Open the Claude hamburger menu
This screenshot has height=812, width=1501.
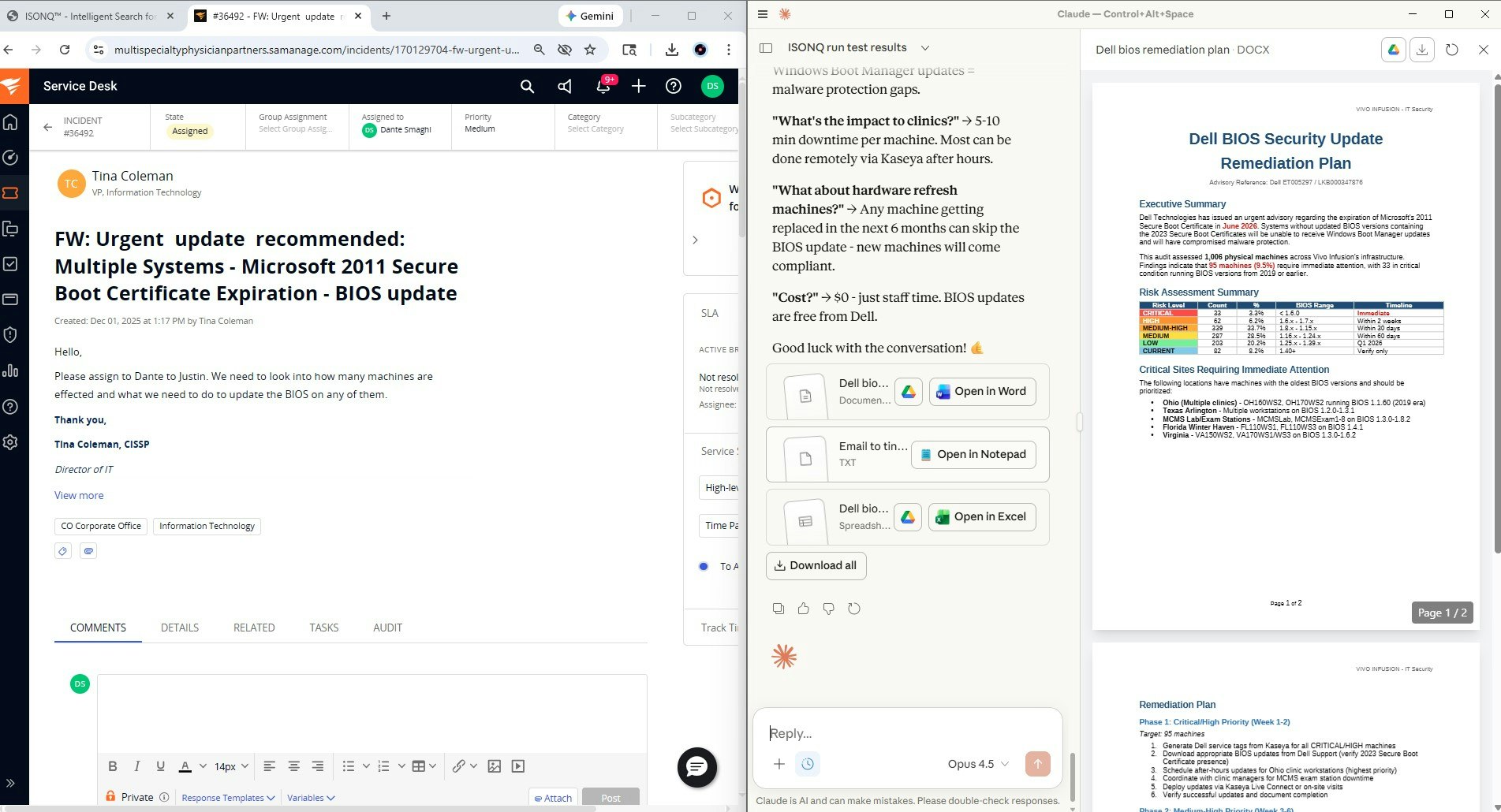[762, 14]
